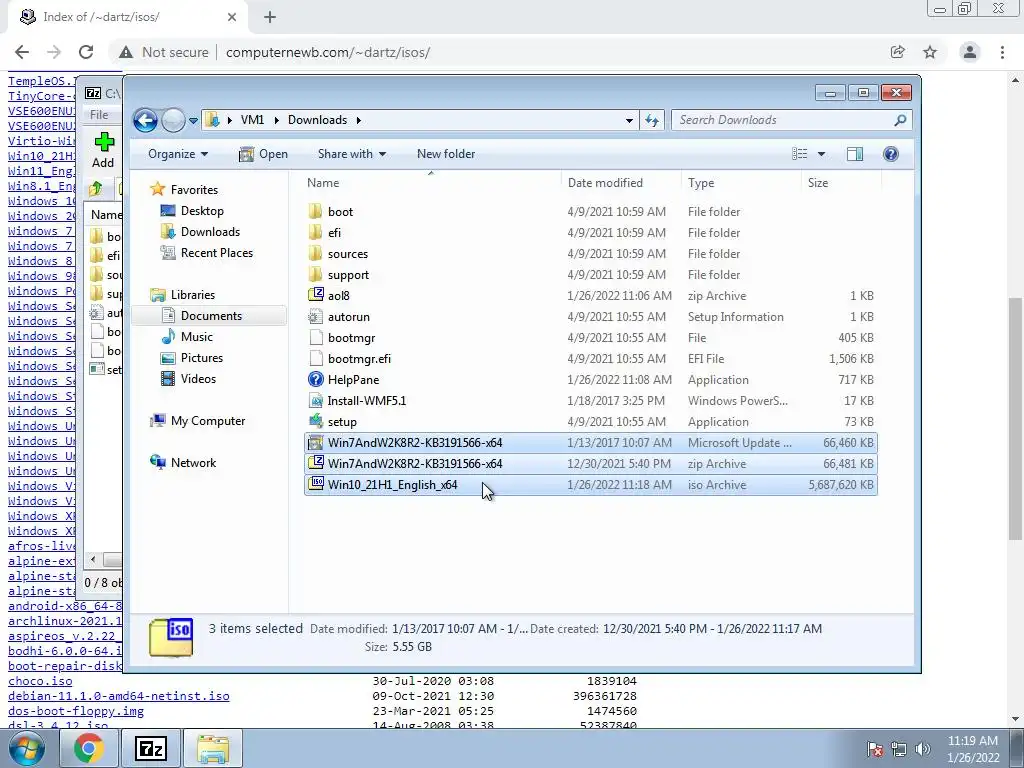Select the support folder icon
The width and height of the screenshot is (1024, 768).
[315, 274]
